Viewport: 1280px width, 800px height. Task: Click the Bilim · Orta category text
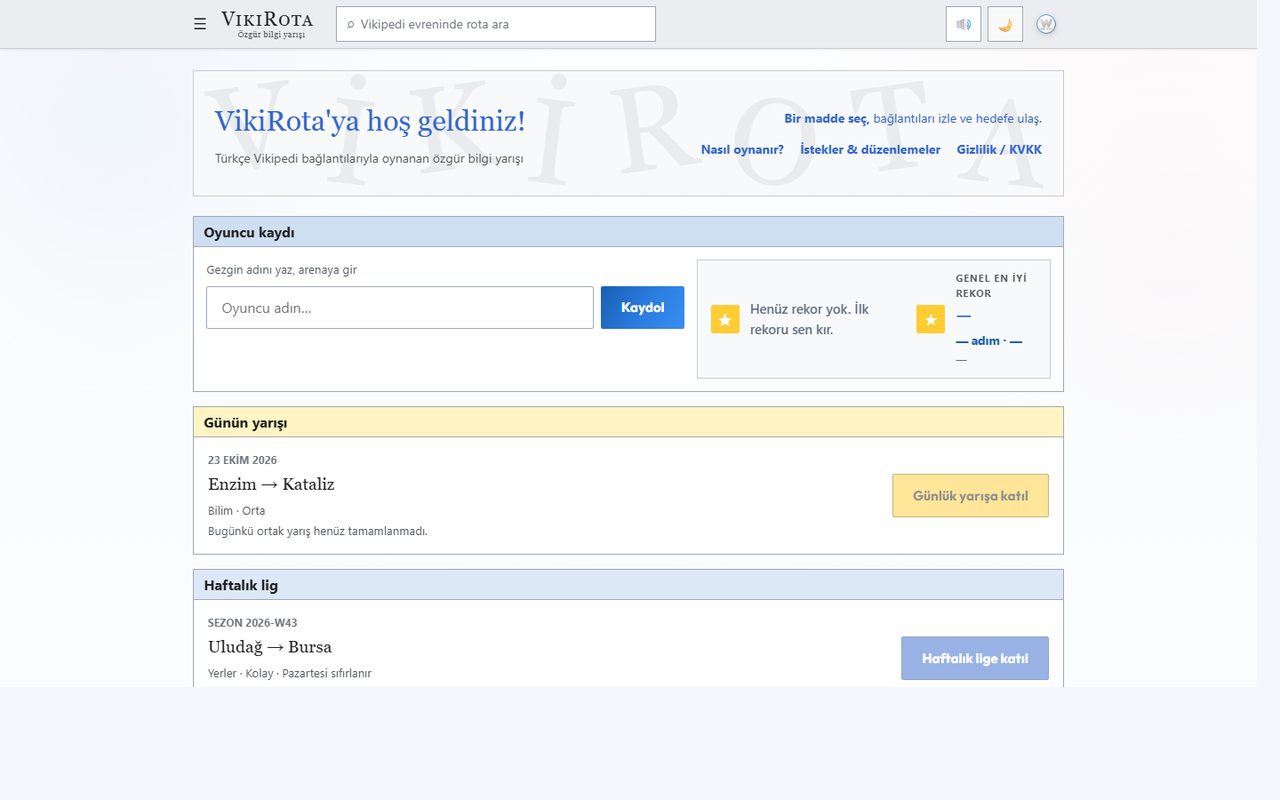[237, 510]
